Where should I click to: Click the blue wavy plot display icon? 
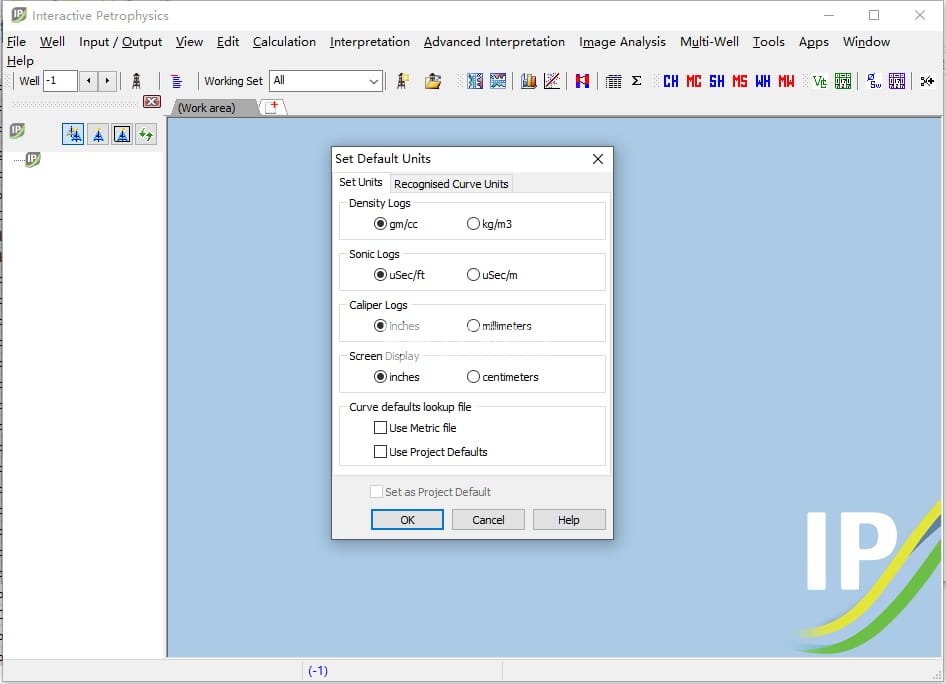click(498, 81)
